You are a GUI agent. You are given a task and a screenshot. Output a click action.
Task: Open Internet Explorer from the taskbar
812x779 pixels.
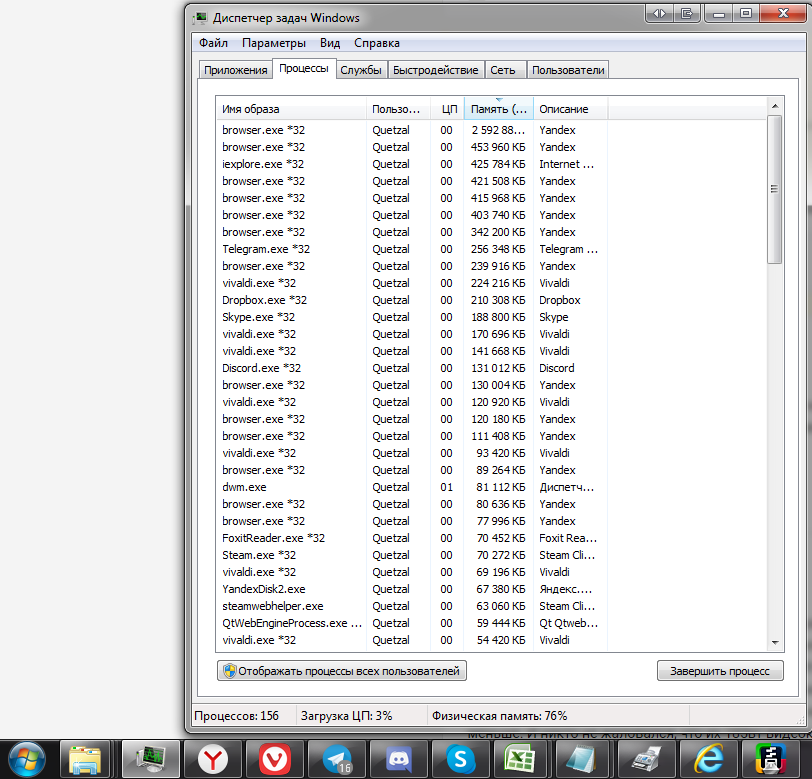pos(708,759)
